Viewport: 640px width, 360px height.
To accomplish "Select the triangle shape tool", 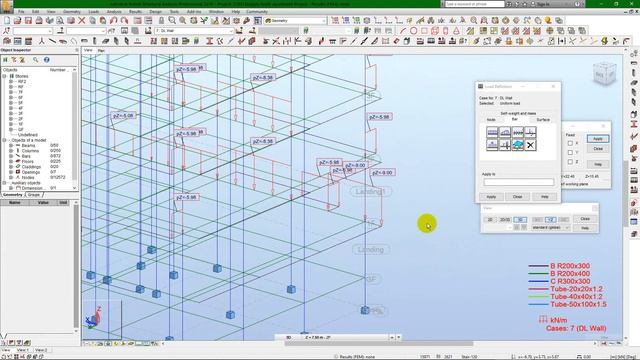I will [x=456, y=31].
